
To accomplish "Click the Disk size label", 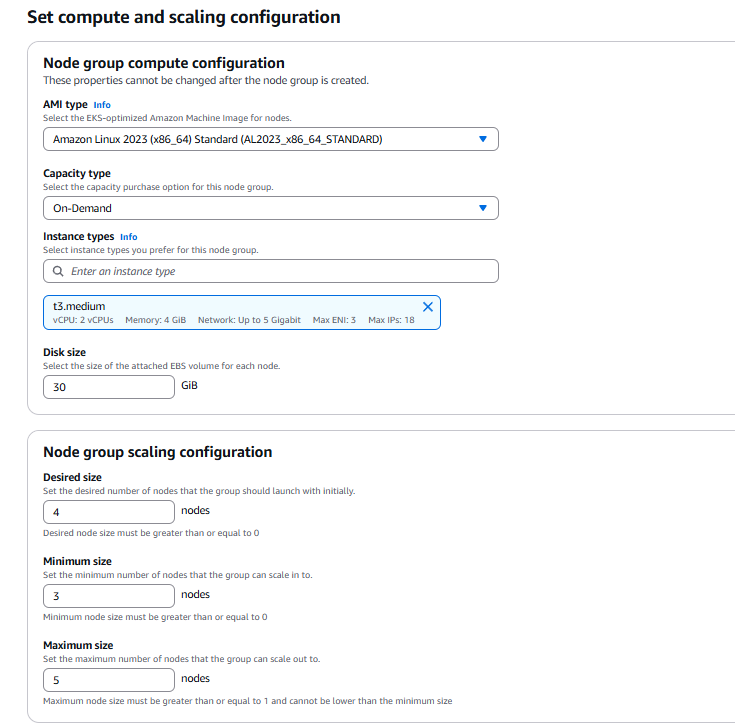I will coord(64,352).
